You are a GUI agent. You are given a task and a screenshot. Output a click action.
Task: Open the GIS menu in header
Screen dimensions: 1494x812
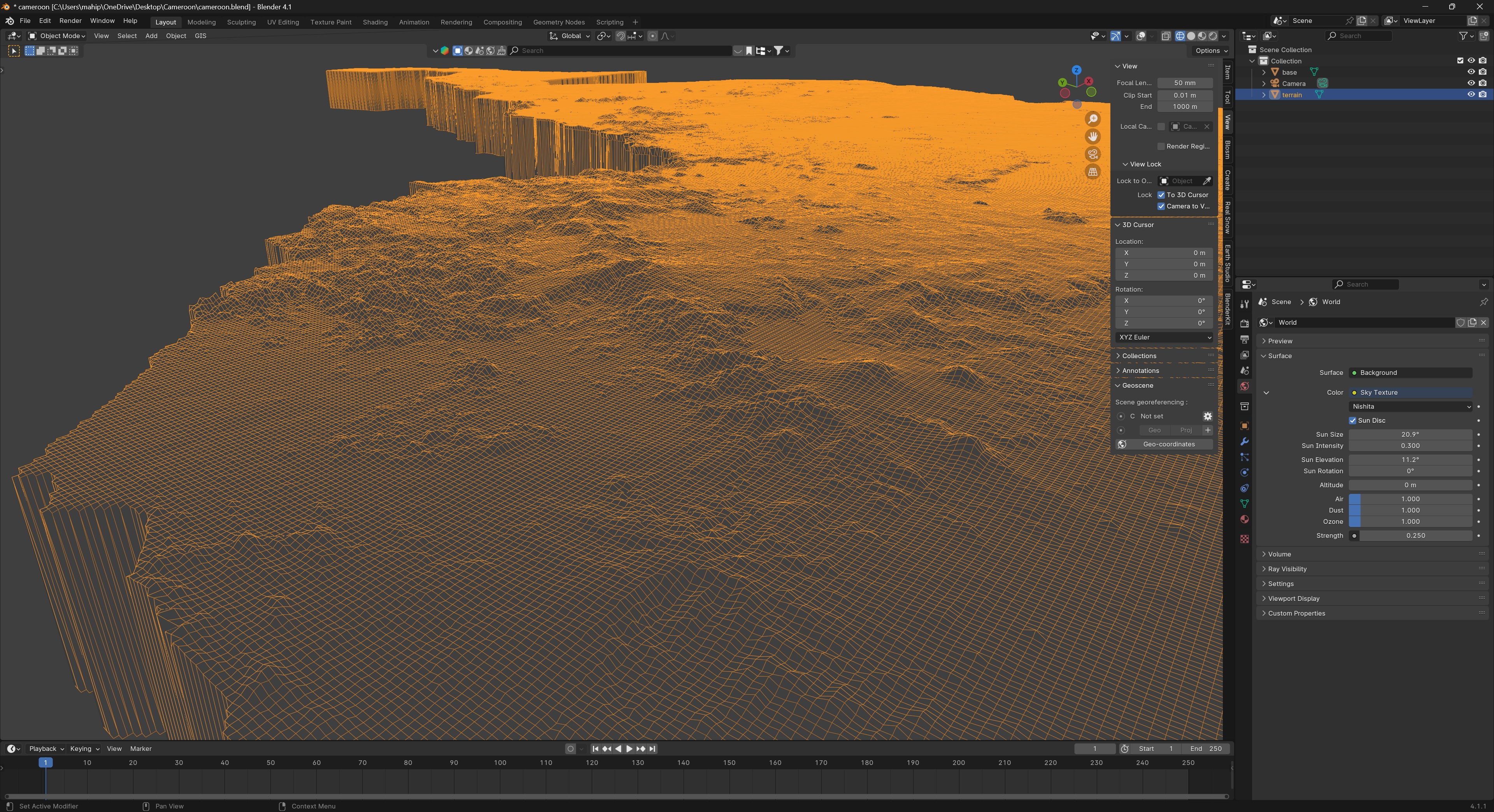(x=200, y=36)
